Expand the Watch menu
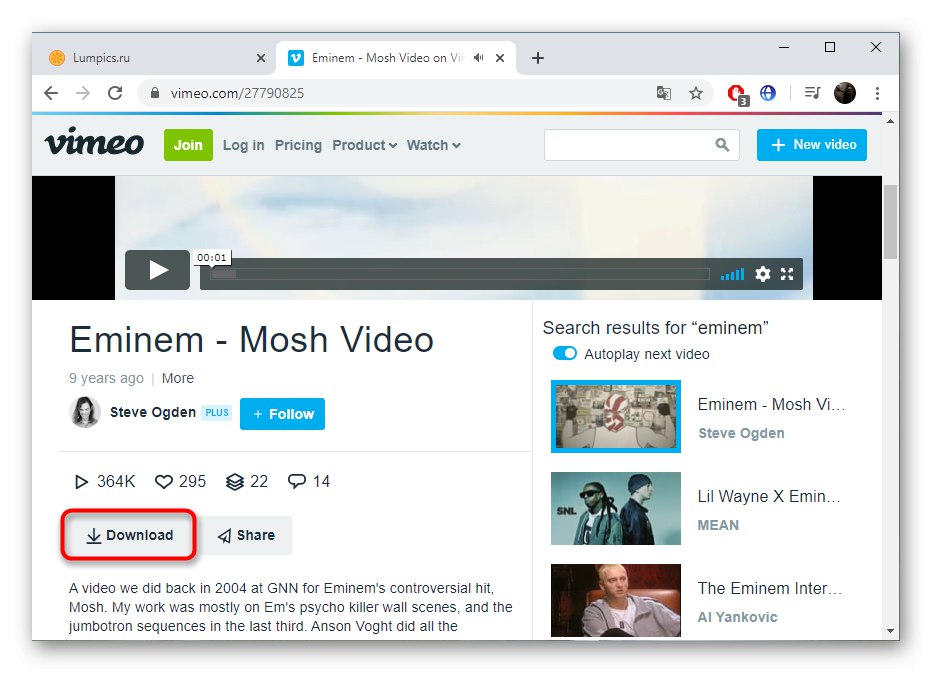The image size is (932, 673). [433, 145]
